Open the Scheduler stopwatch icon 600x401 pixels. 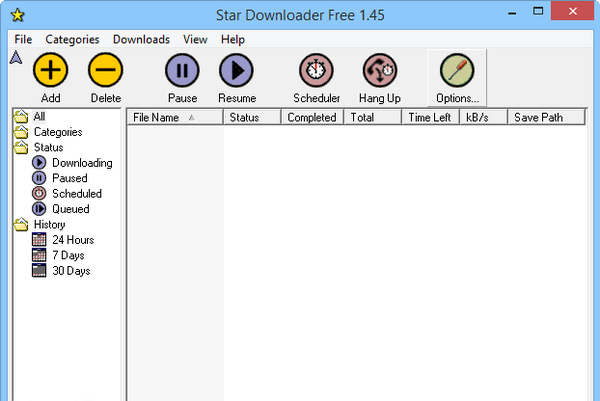(x=316, y=70)
